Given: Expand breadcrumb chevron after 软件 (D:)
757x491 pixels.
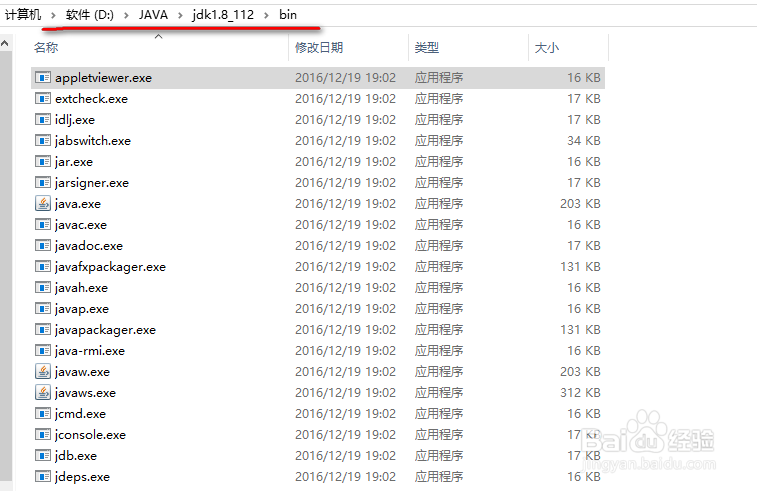Looking at the screenshot, I should [126, 15].
